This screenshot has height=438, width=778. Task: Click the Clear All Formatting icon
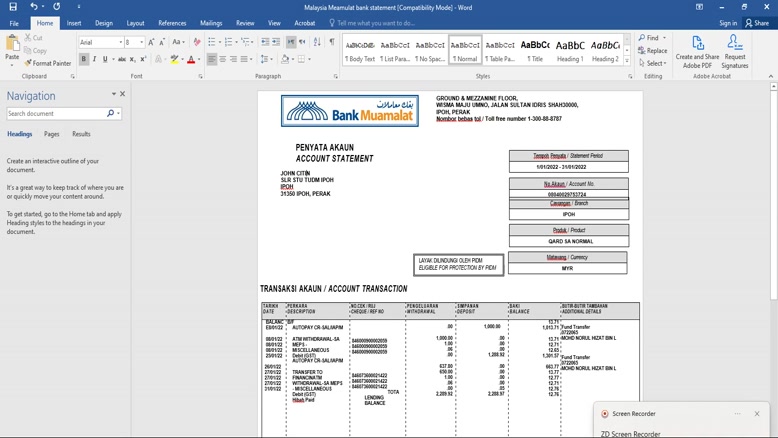pyautogui.click(x=197, y=42)
